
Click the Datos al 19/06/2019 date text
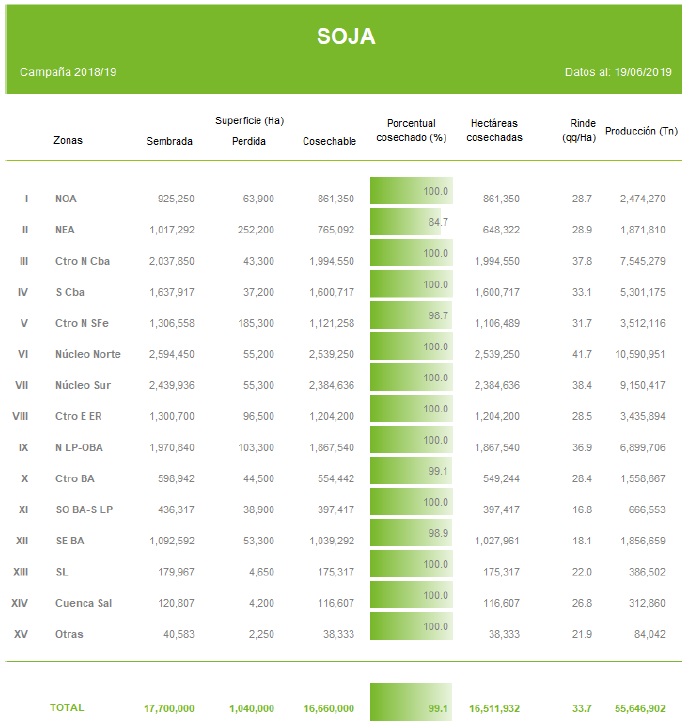tap(621, 73)
